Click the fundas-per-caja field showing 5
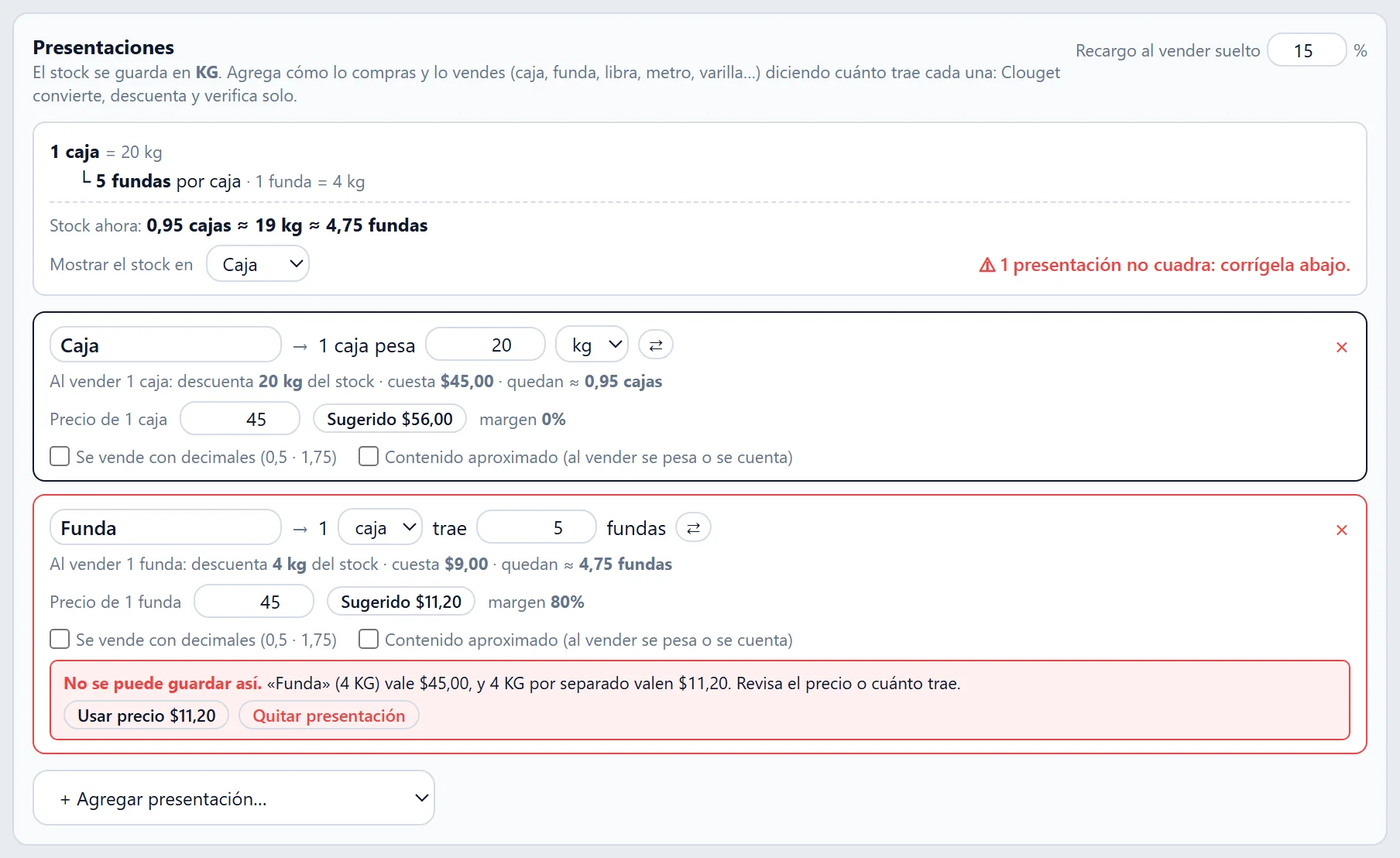The width and height of the screenshot is (1400, 858). (537, 527)
